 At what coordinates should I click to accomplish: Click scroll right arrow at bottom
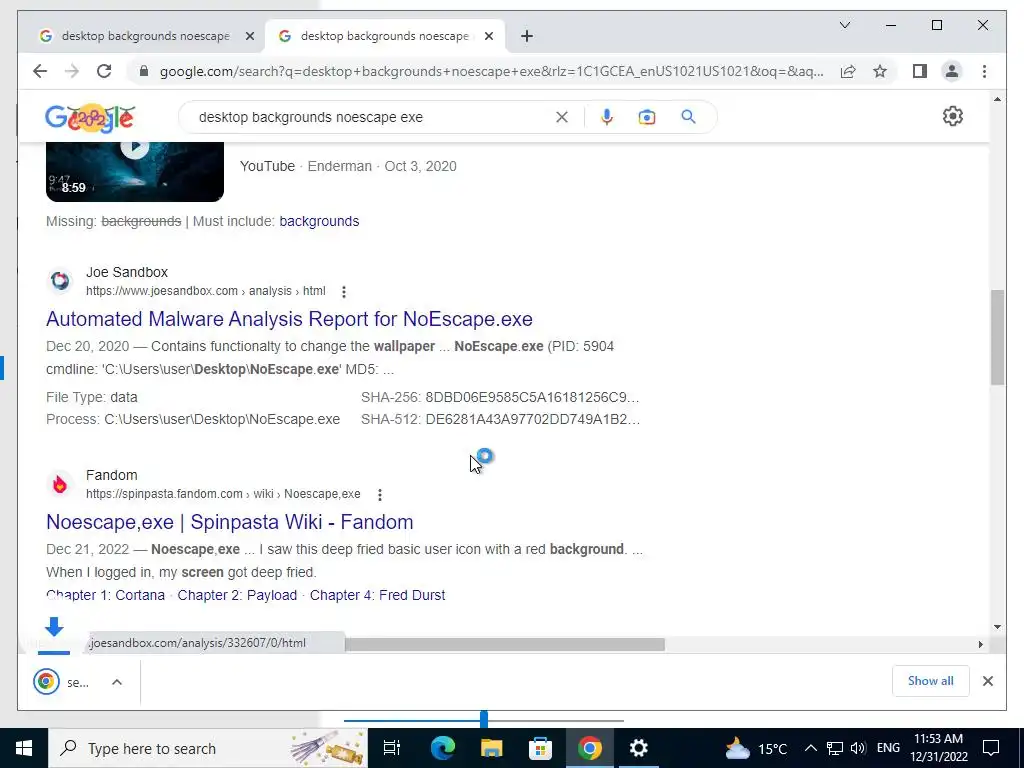point(980,645)
